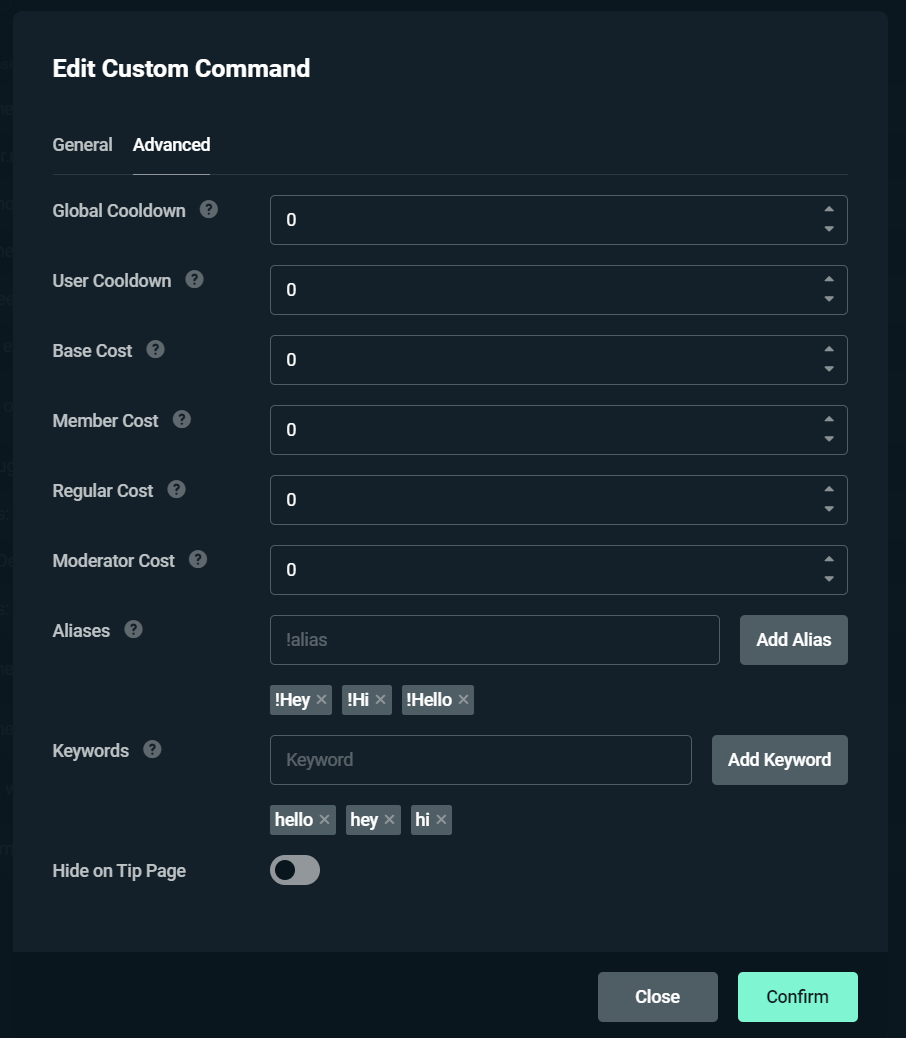Increase the Global Cooldown value
The width and height of the screenshot is (906, 1038).
[829, 210]
